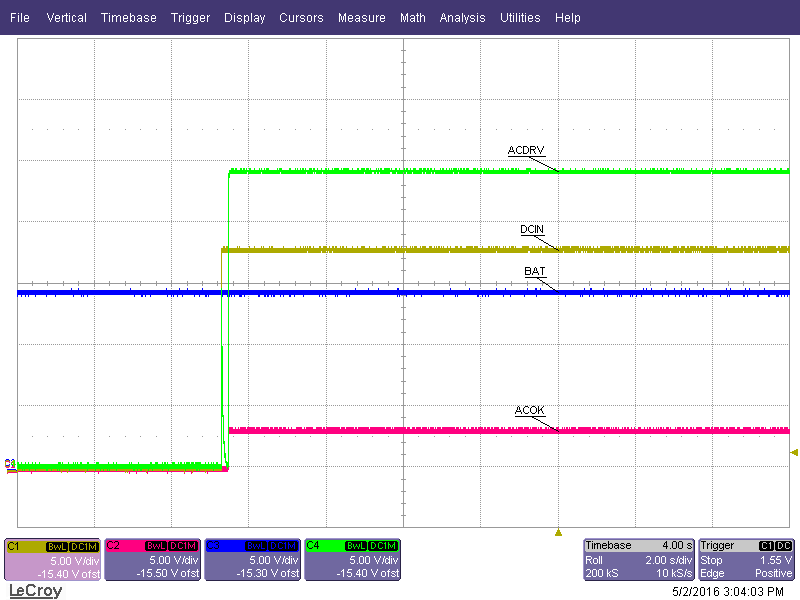Open the Display menu
The image size is (800, 600).
point(244,18)
